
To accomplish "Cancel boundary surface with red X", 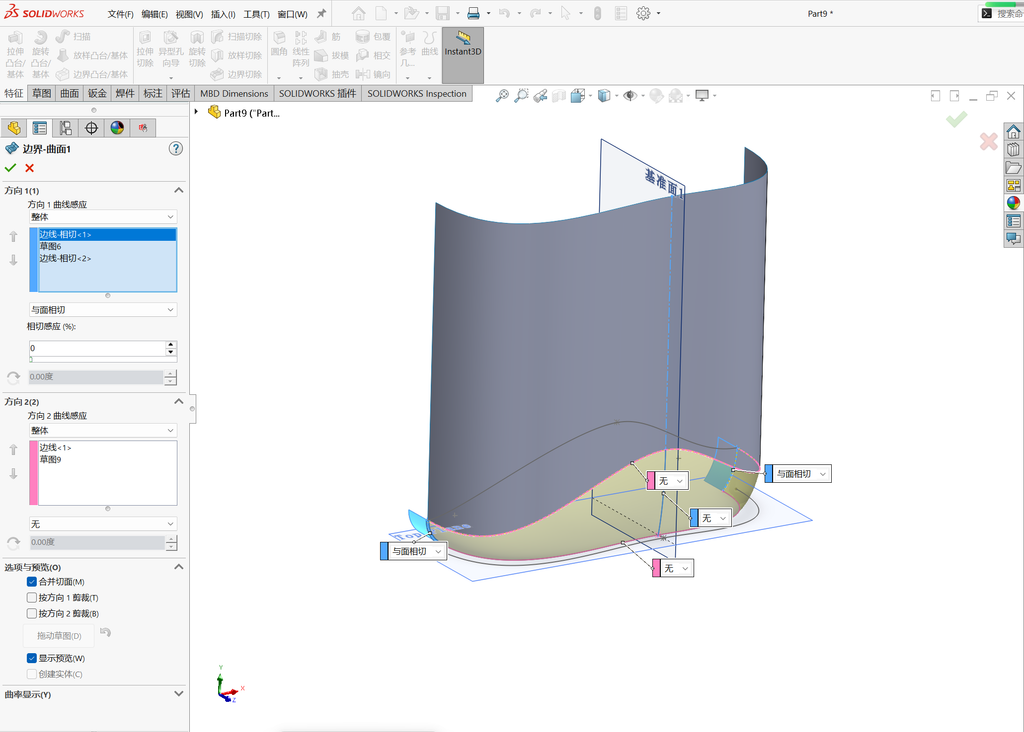I will (x=29, y=168).
